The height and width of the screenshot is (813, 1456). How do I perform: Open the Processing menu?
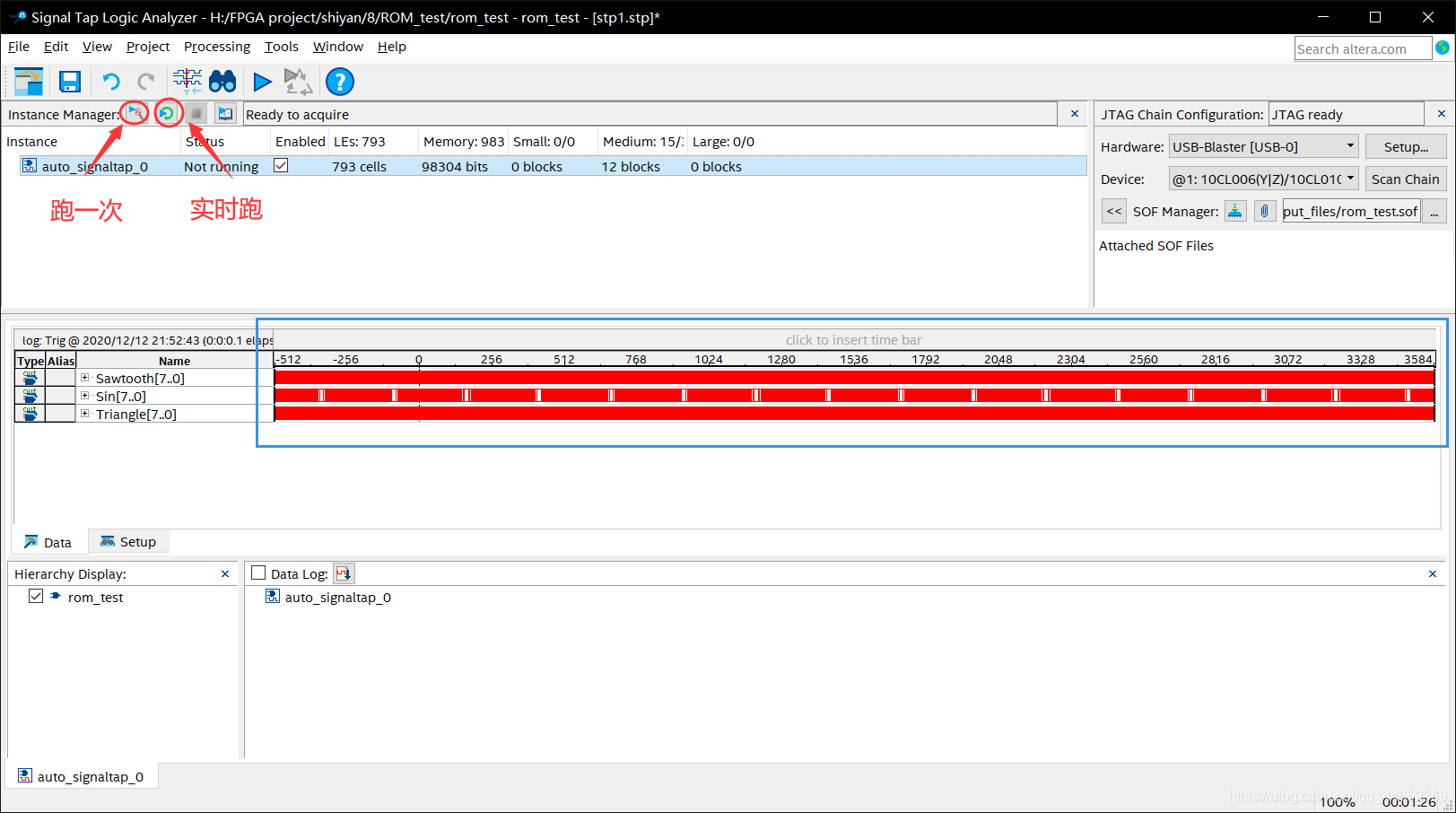217,47
